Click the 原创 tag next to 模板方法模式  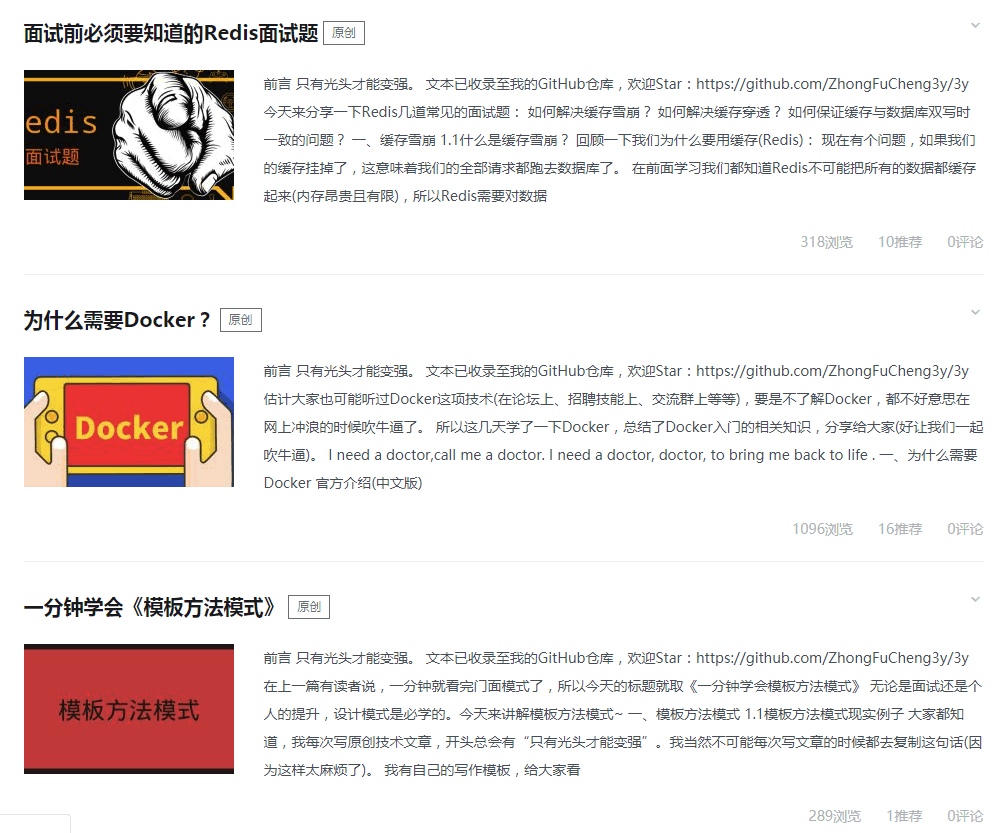(309, 607)
